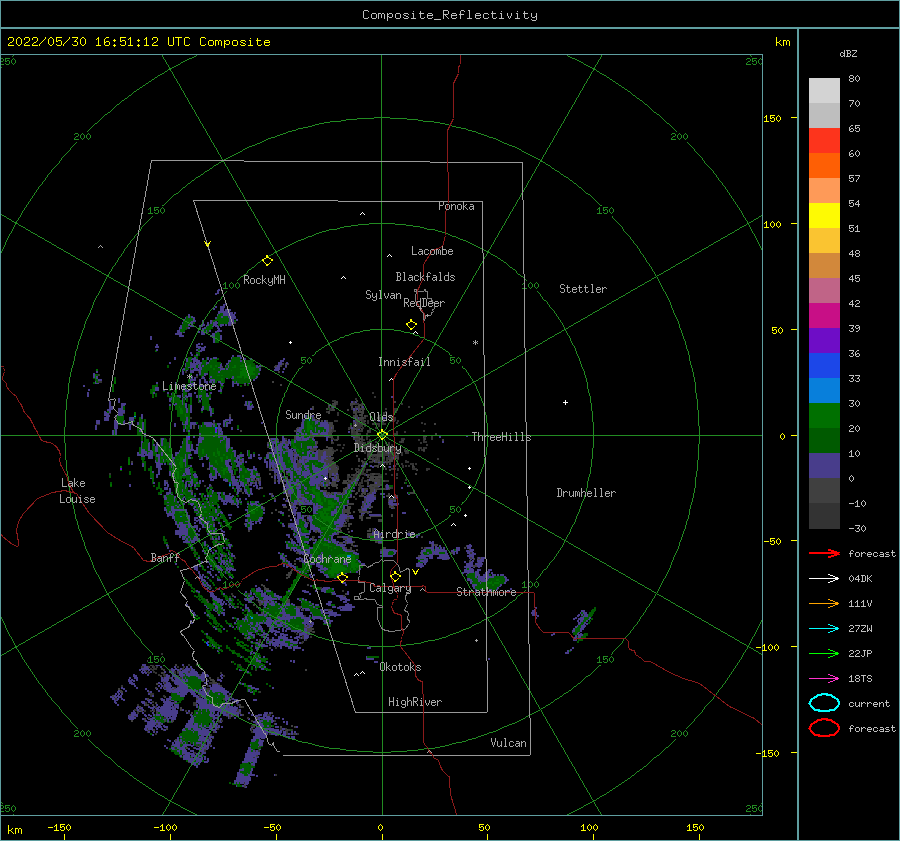The width and height of the screenshot is (900, 841).
Task: Click the yellow diamond marker near Cochrane
Action: pos(342,578)
